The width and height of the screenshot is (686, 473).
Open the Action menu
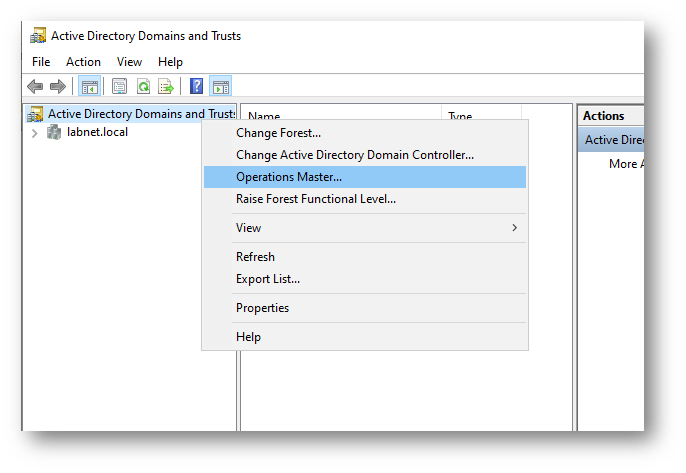click(83, 62)
